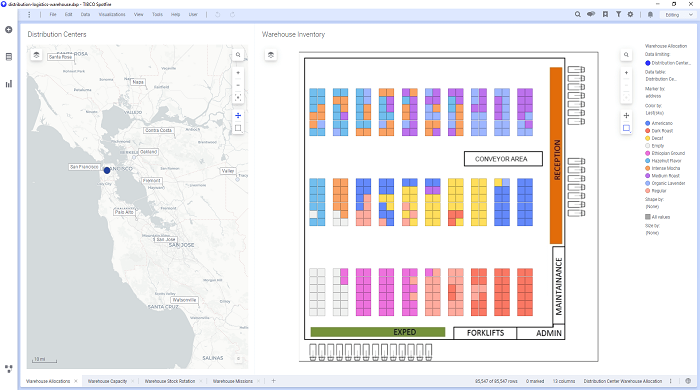Click search magnifier on Distribution Centers map
700x390 pixels.
pyautogui.click(x=238, y=55)
